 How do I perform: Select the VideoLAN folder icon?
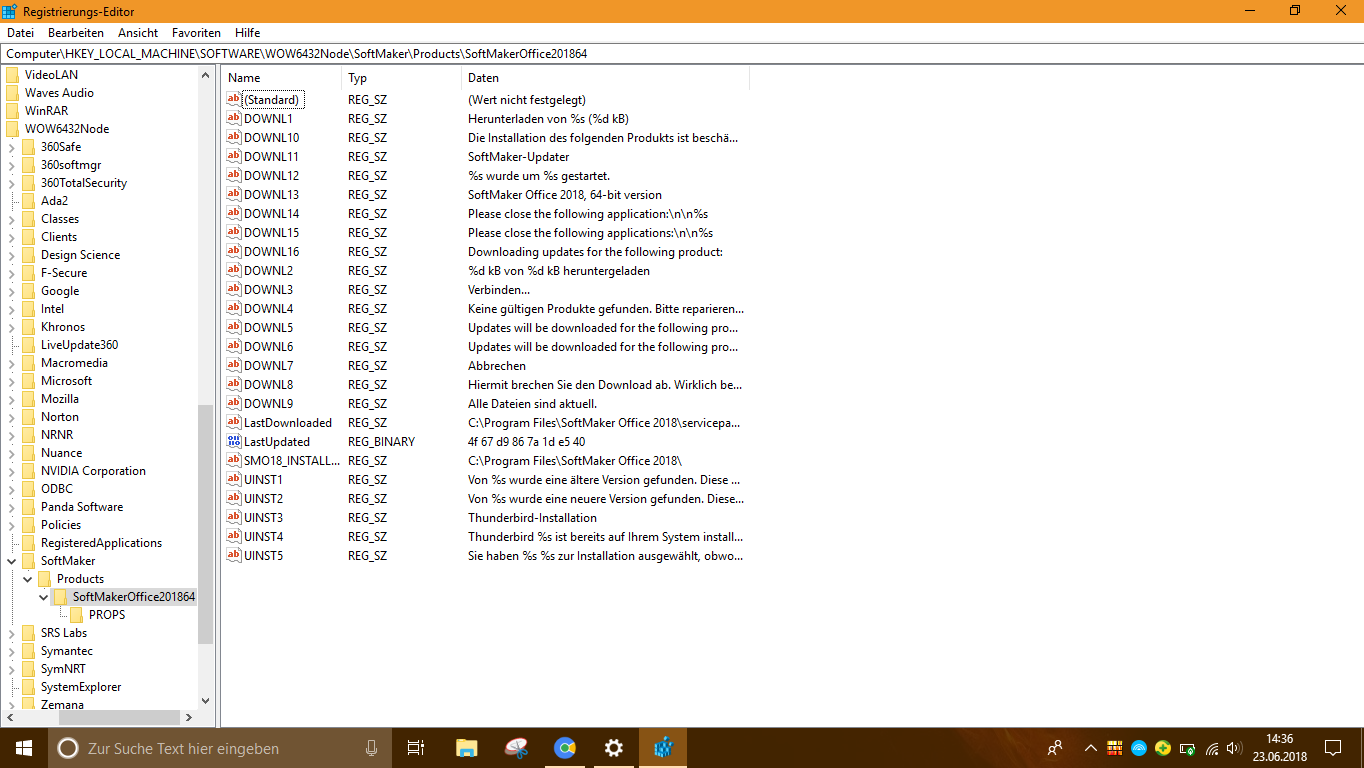click(12, 75)
